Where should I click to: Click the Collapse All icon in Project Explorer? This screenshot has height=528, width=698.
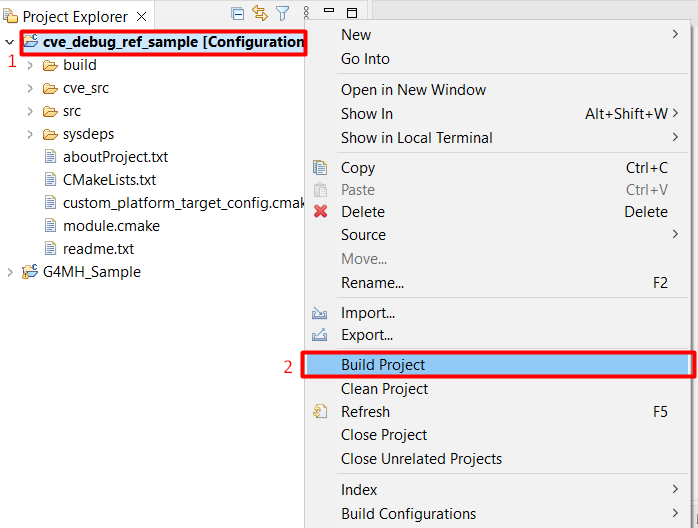[x=238, y=14]
